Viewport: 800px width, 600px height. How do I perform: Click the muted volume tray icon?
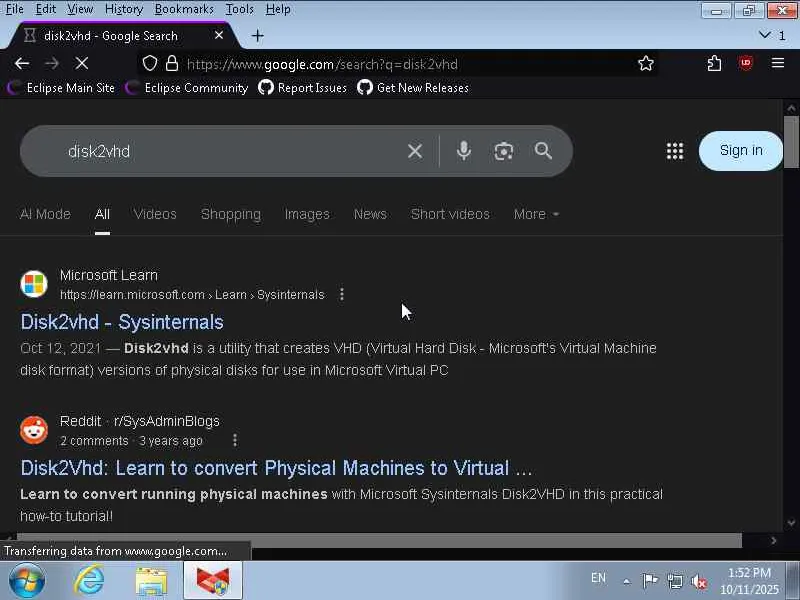[x=699, y=581]
